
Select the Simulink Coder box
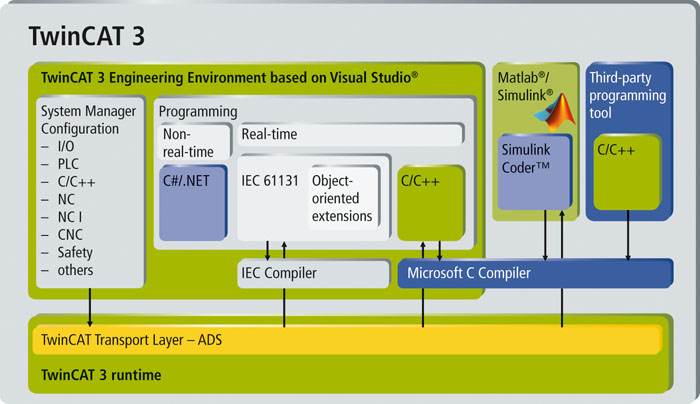tap(535, 172)
